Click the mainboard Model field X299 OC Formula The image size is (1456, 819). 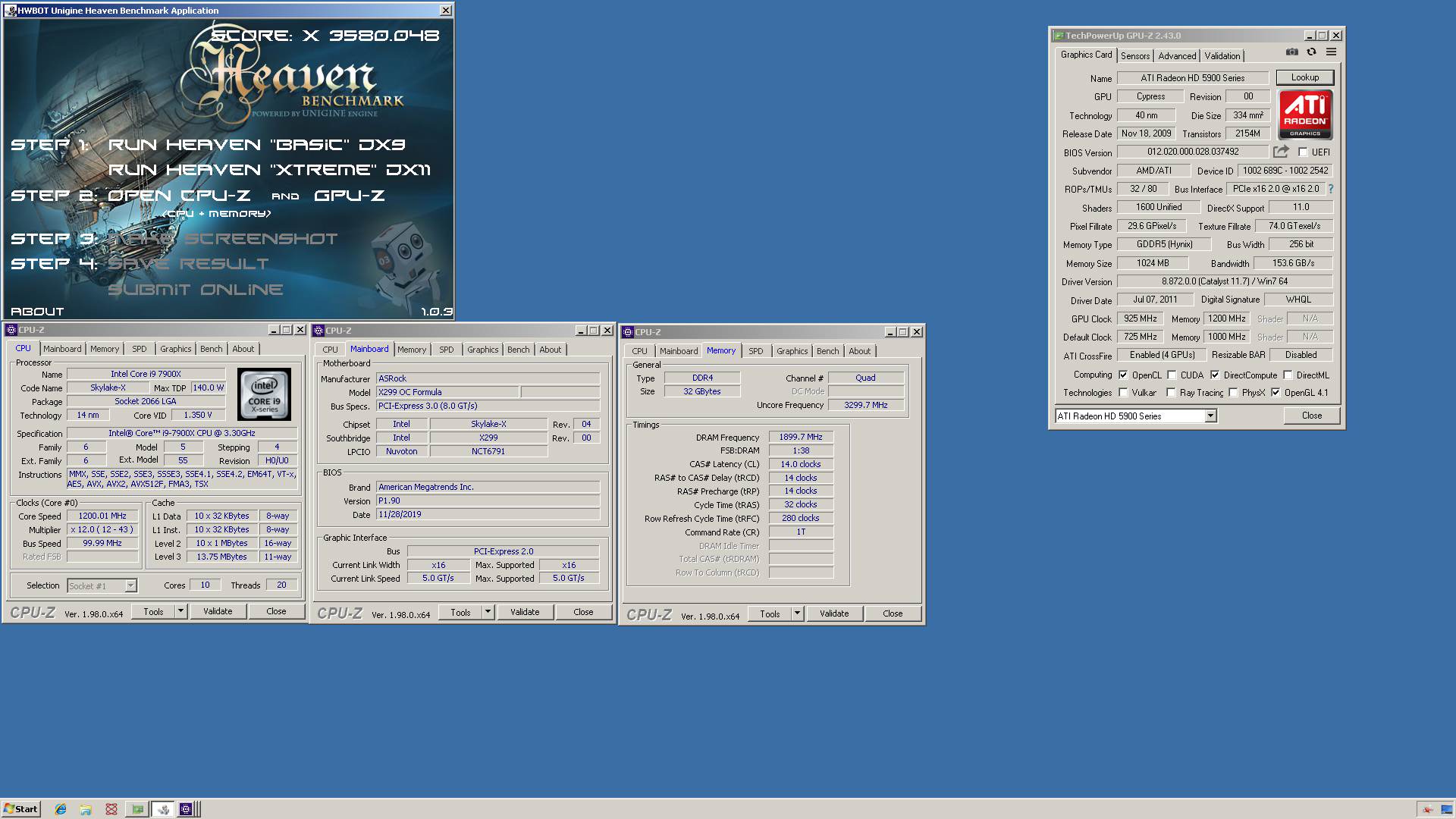pos(447,392)
